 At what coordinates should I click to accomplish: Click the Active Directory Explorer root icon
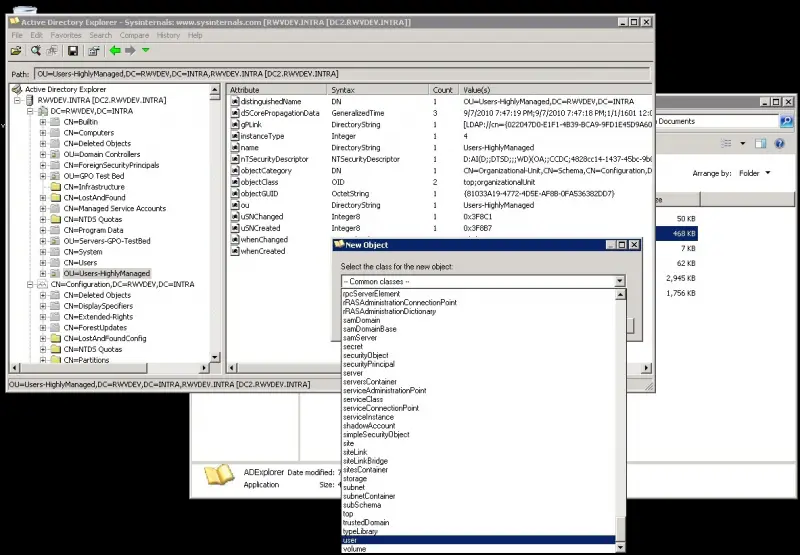click(x=17, y=89)
